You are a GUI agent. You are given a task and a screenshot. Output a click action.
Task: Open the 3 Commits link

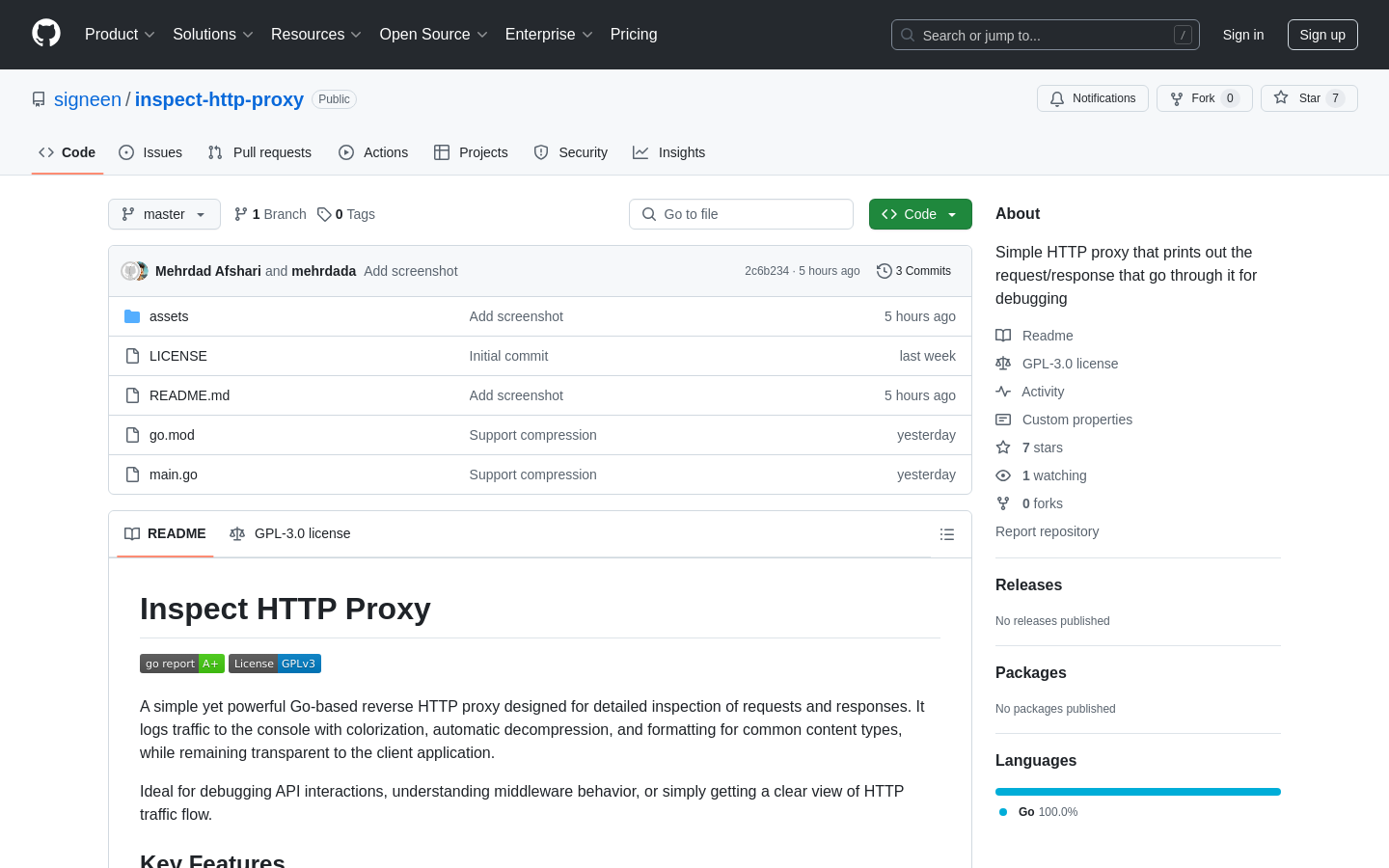[x=913, y=271]
